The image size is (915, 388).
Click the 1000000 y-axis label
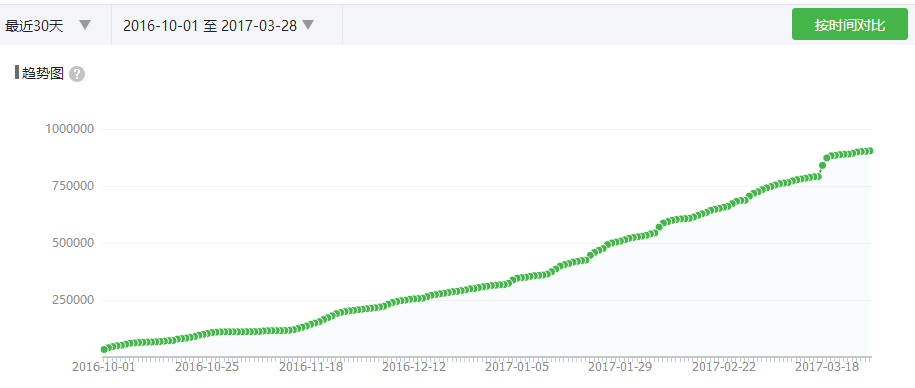69,129
